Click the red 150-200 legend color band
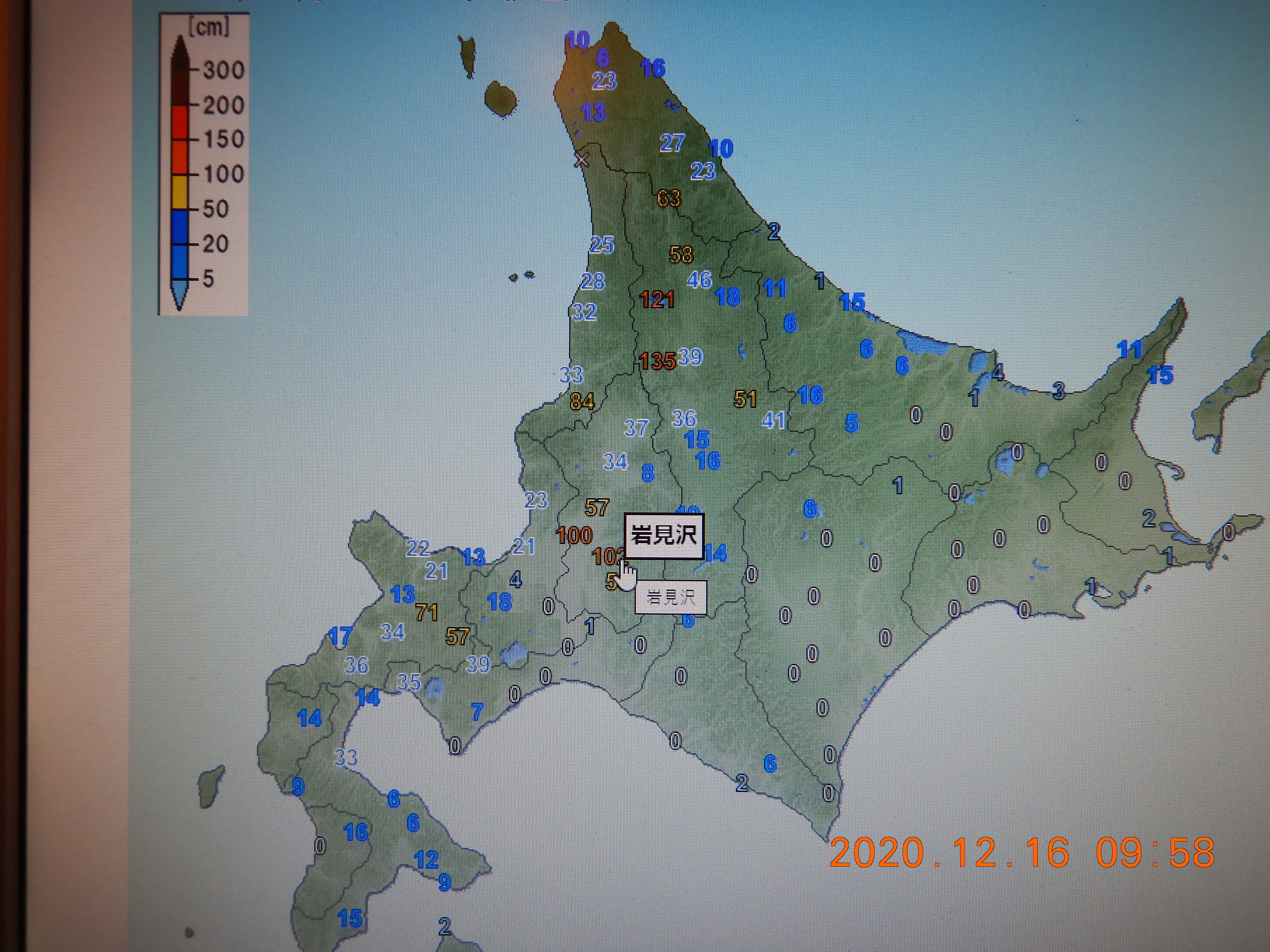The width and height of the screenshot is (1270, 952). tap(180, 123)
